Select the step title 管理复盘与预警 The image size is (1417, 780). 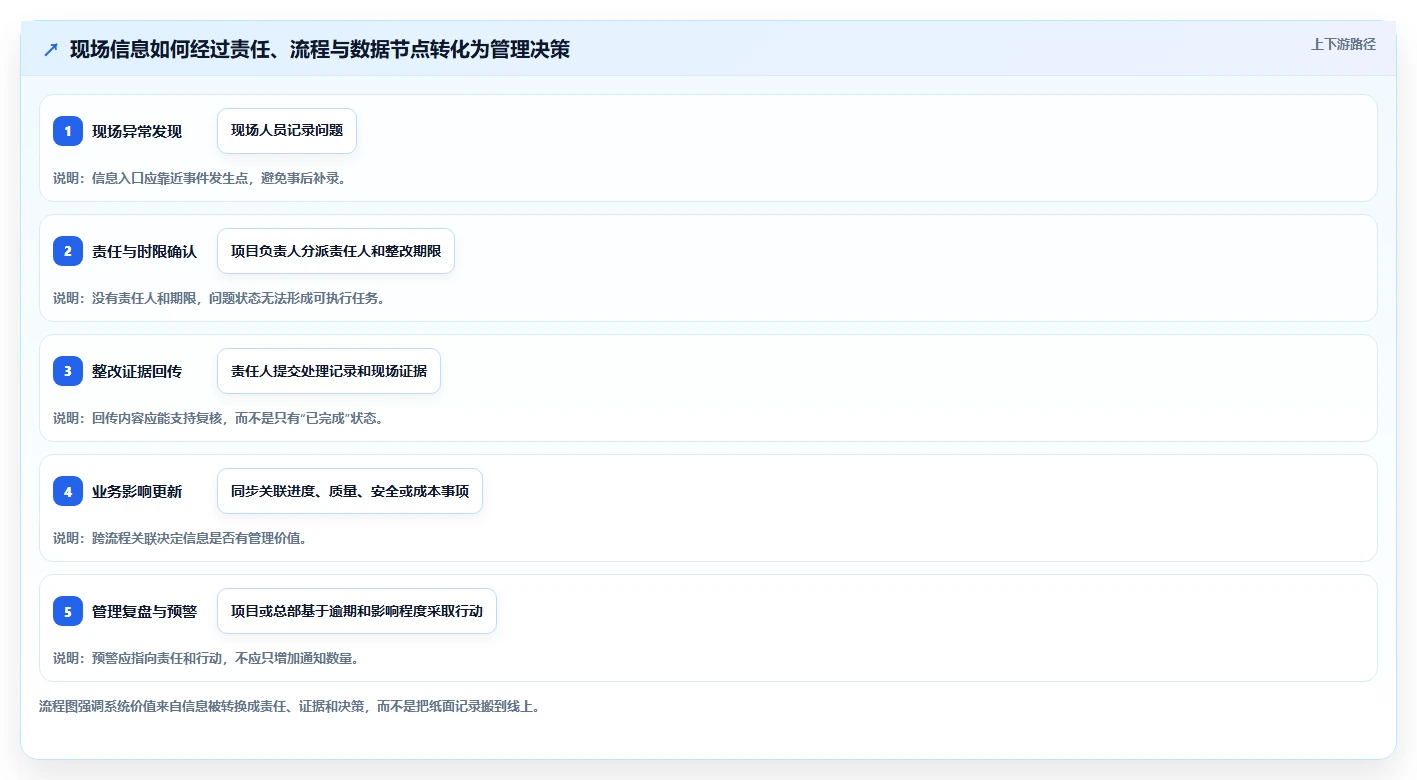pyautogui.click(x=144, y=611)
